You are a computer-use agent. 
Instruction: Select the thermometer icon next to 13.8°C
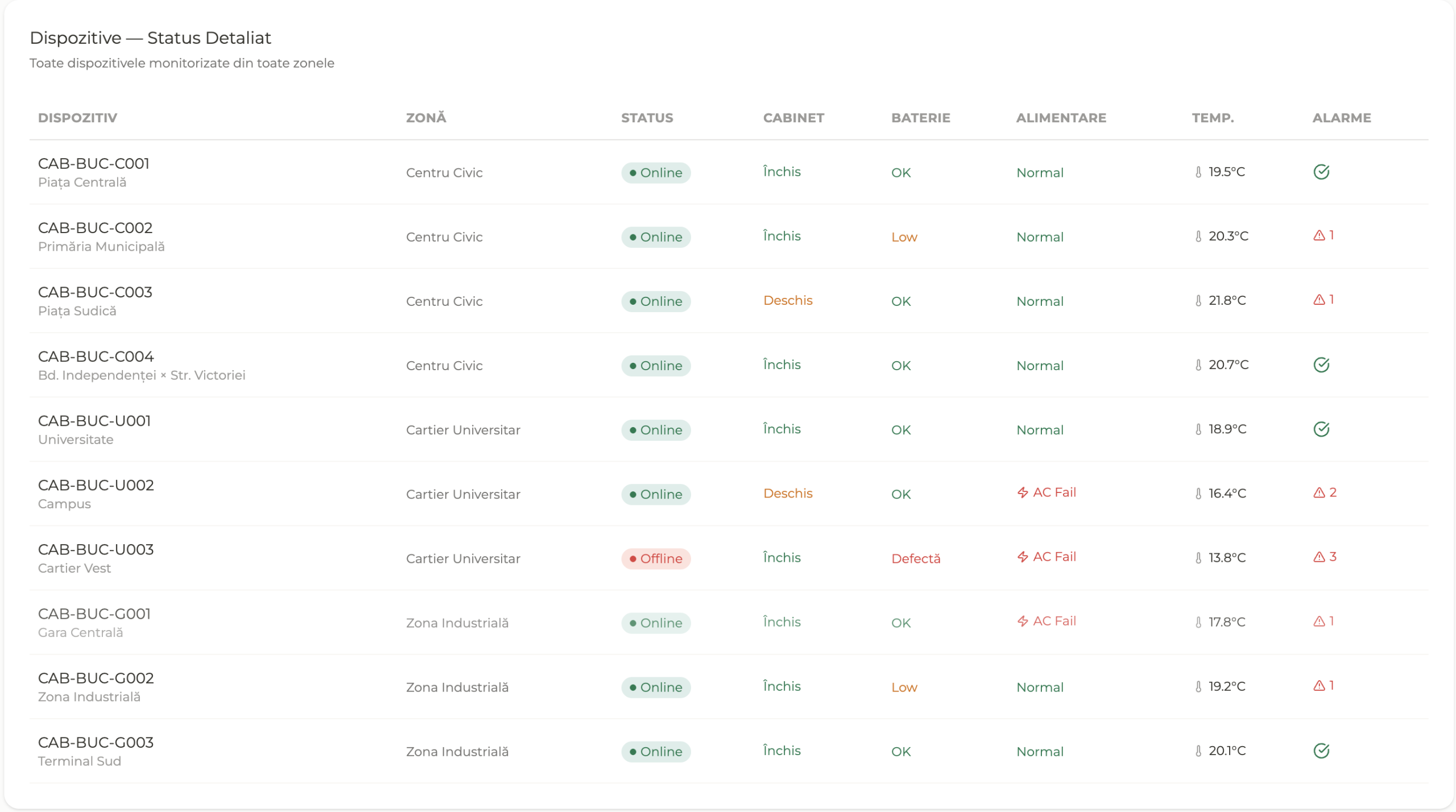(1198, 558)
